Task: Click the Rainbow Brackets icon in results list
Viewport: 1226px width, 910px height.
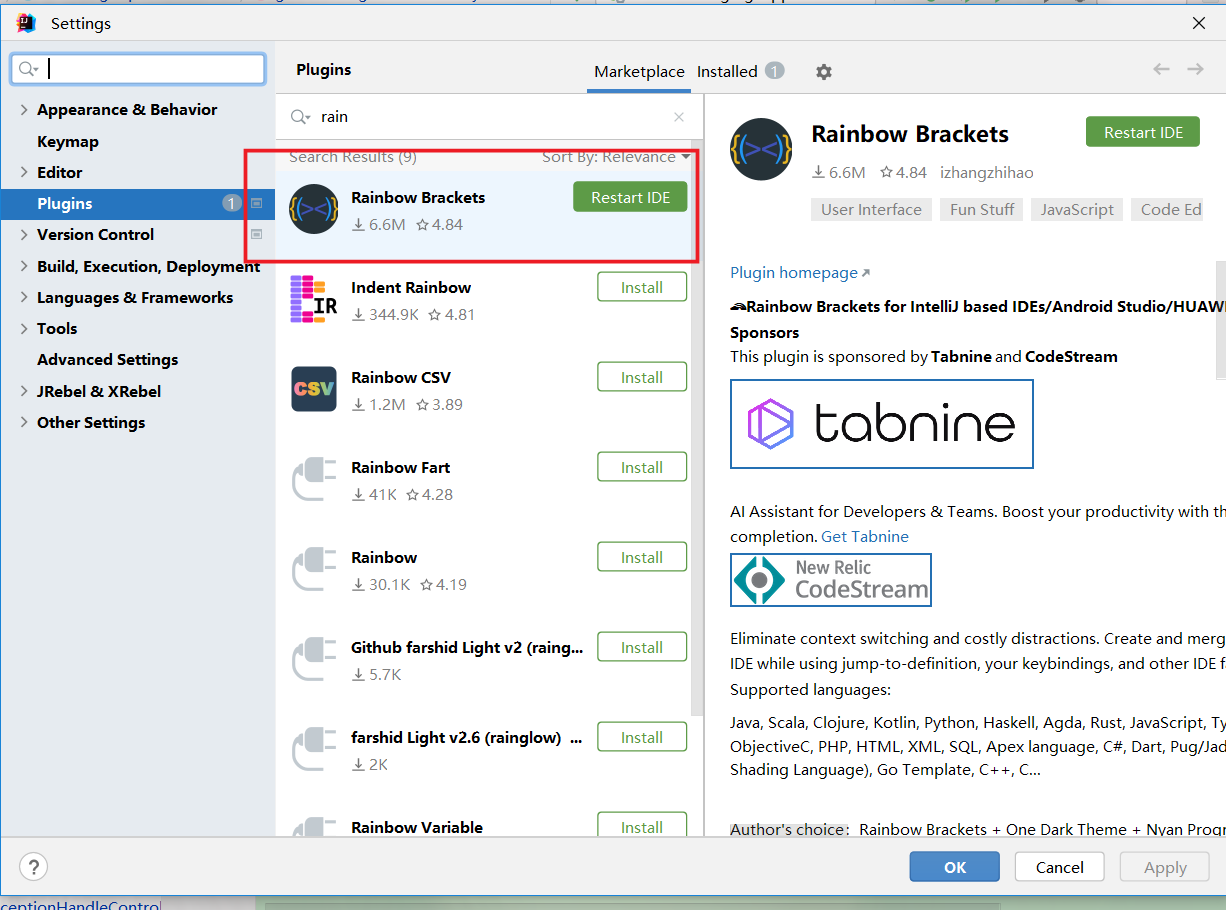Action: (x=314, y=210)
